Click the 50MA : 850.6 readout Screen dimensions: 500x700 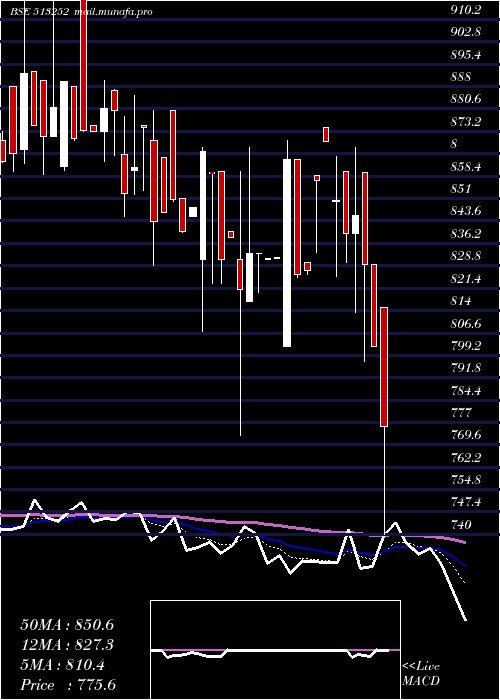tap(67, 625)
